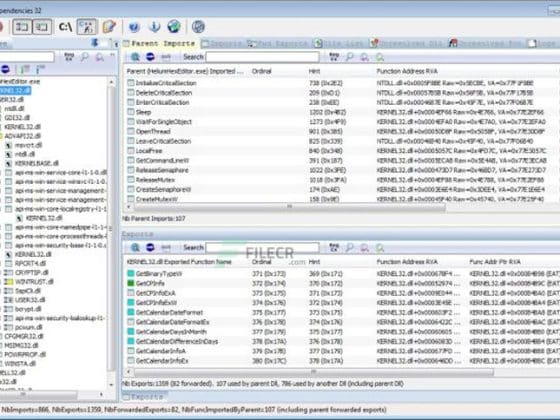Click the Exports list horizontal scrollbar
This screenshot has width=560, height=420.
tap(314, 372)
